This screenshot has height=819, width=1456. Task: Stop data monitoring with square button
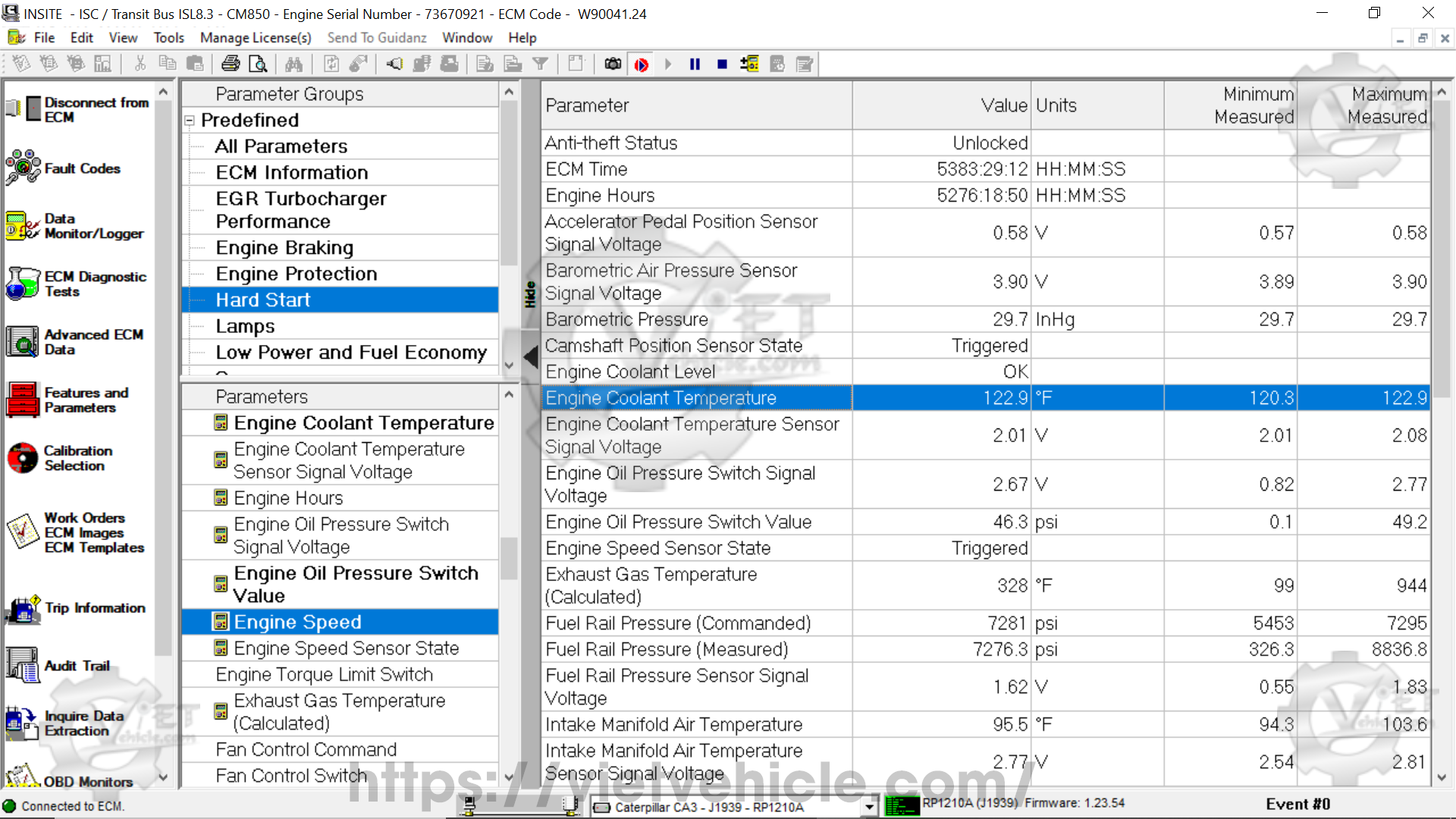point(722,64)
